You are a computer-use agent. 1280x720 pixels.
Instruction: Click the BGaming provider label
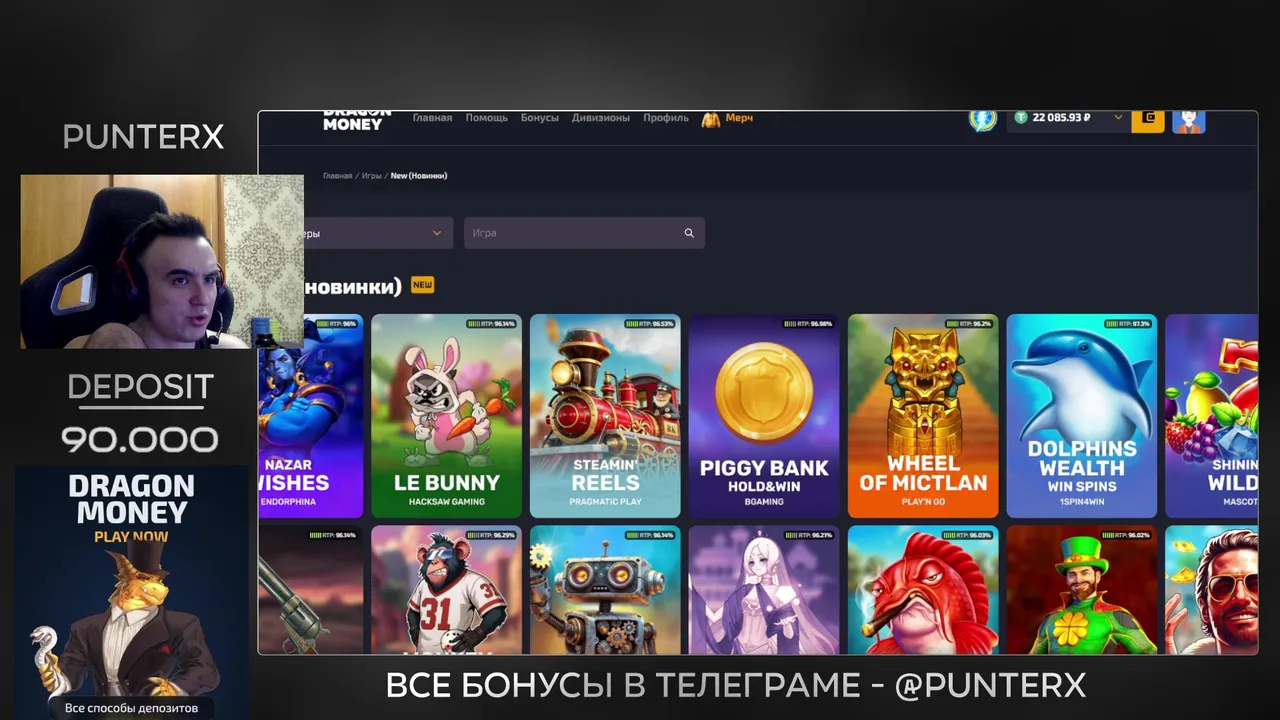click(764, 502)
